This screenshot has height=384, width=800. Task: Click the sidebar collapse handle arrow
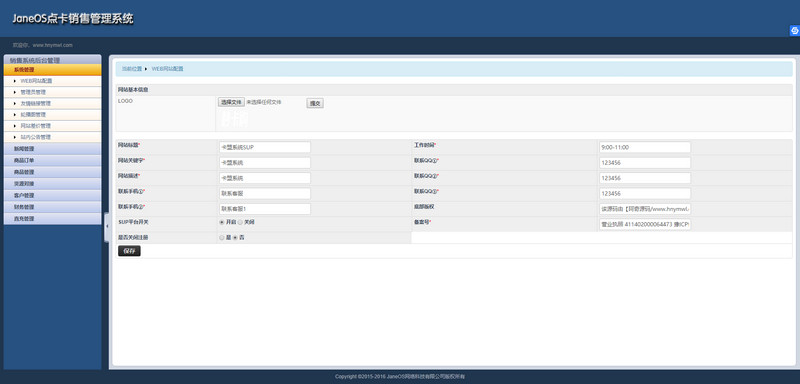pyautogui.click(x=107, y=227)
